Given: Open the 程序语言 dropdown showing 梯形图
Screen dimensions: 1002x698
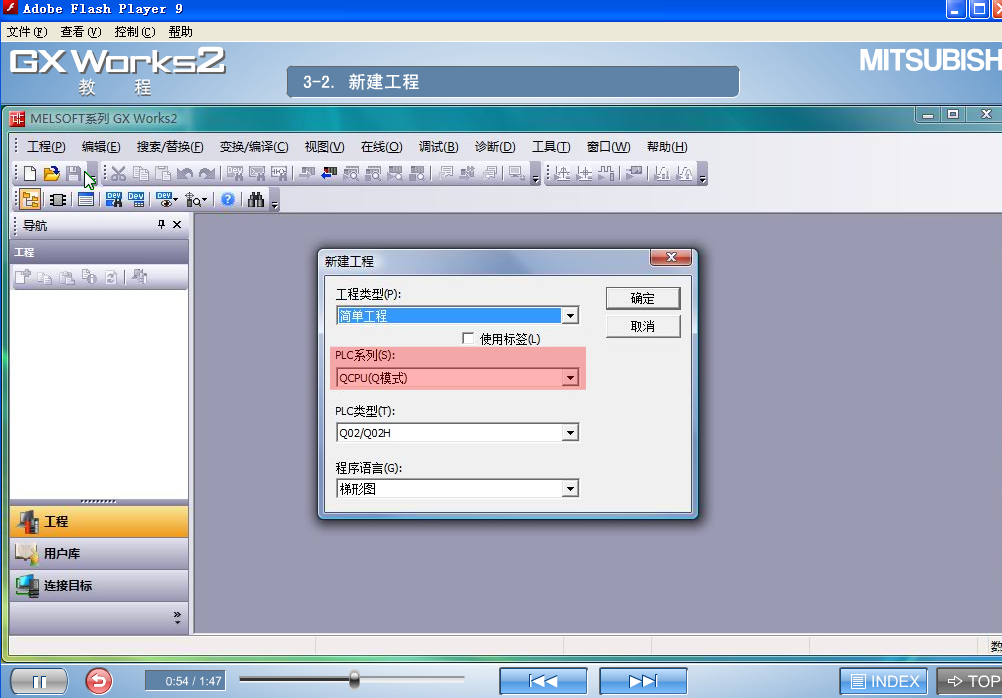Looking at the screenshot, I should click(570, 488).
